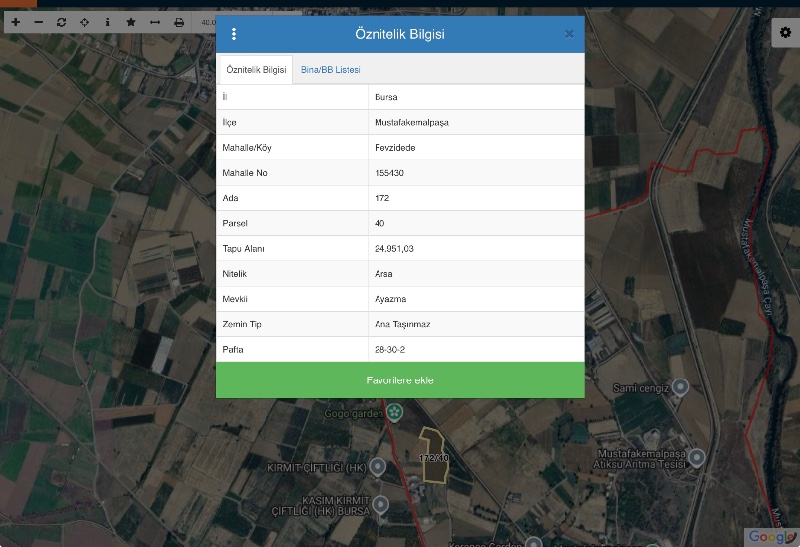This screenshot has height=547, width=800.
Task: Switch to the Bina/BB Listesi tab
Action: 331,69
